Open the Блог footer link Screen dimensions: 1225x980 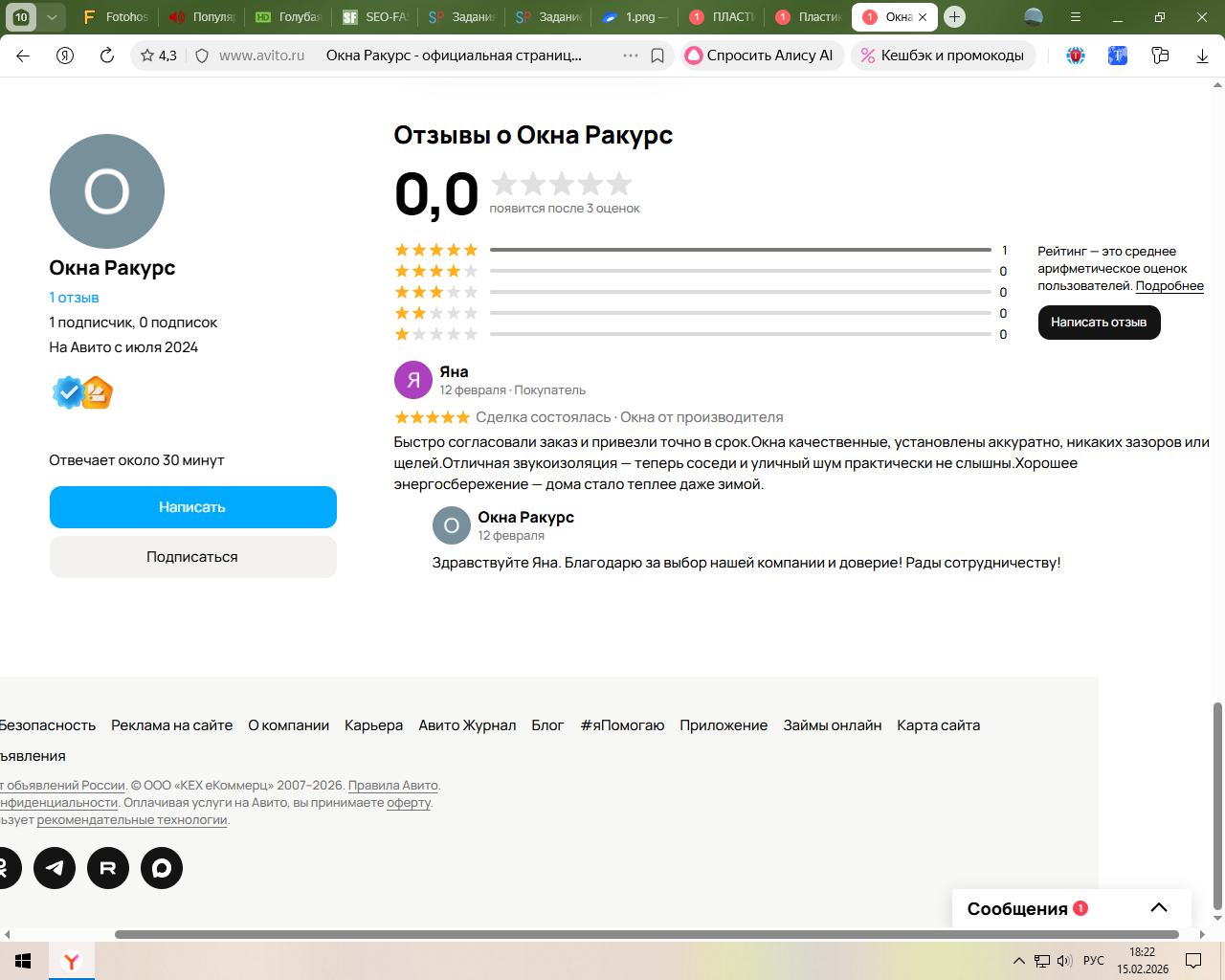point(548,725)
